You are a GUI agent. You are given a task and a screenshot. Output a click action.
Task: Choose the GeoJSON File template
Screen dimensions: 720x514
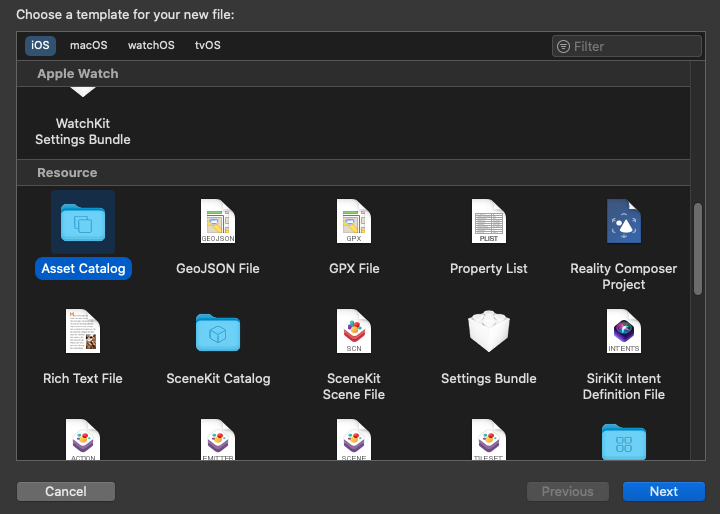tap(218, 237)
